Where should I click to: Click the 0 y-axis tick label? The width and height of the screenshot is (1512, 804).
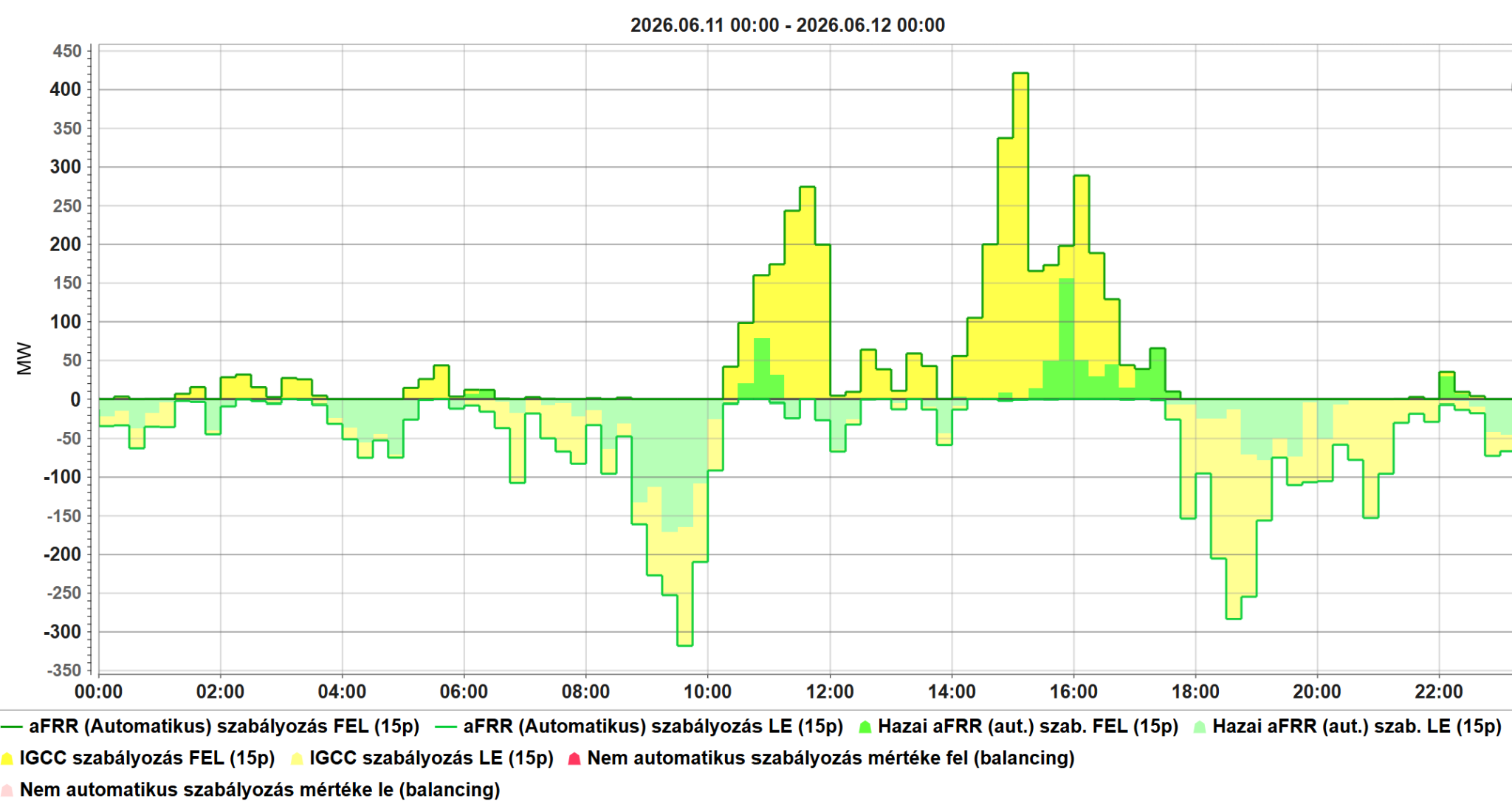pos(76,399)
